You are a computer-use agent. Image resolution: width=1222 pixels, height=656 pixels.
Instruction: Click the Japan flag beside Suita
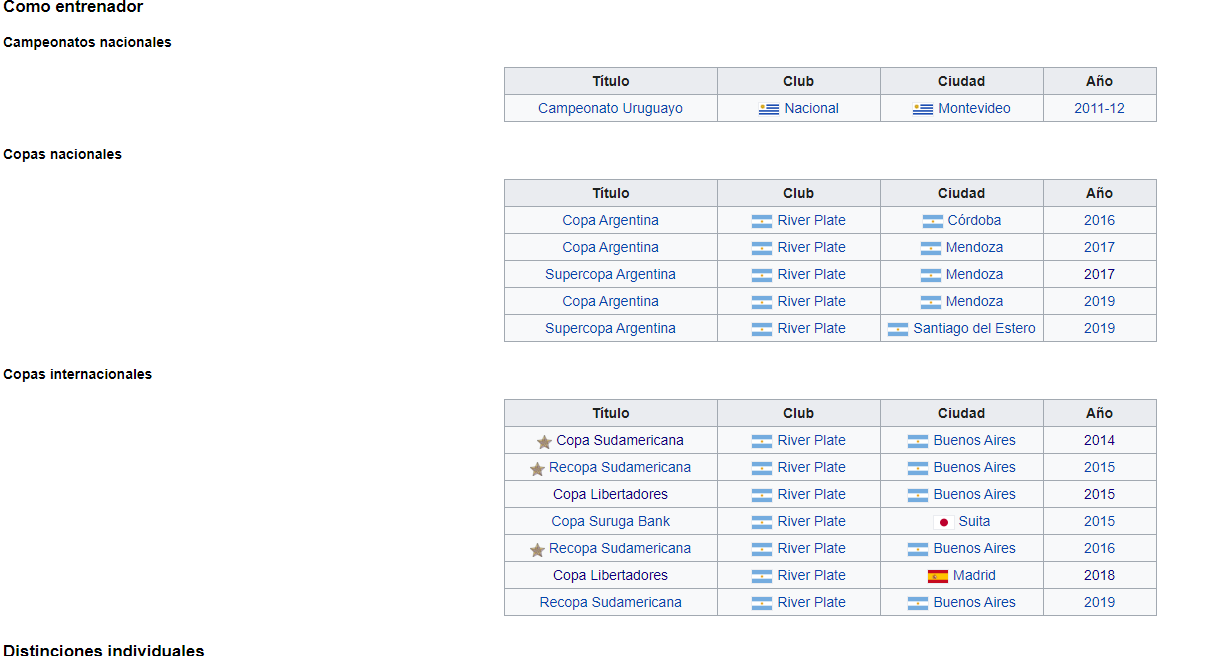943,522
